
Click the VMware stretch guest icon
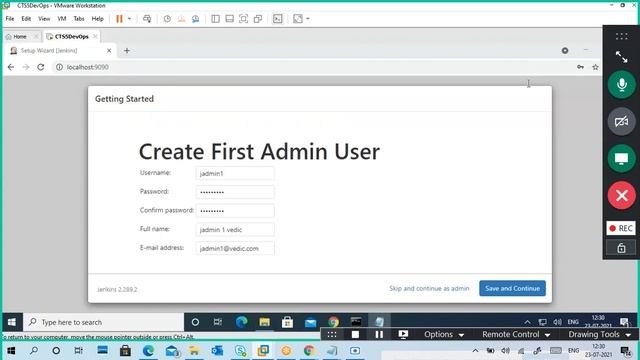click(x=298, y=19)
